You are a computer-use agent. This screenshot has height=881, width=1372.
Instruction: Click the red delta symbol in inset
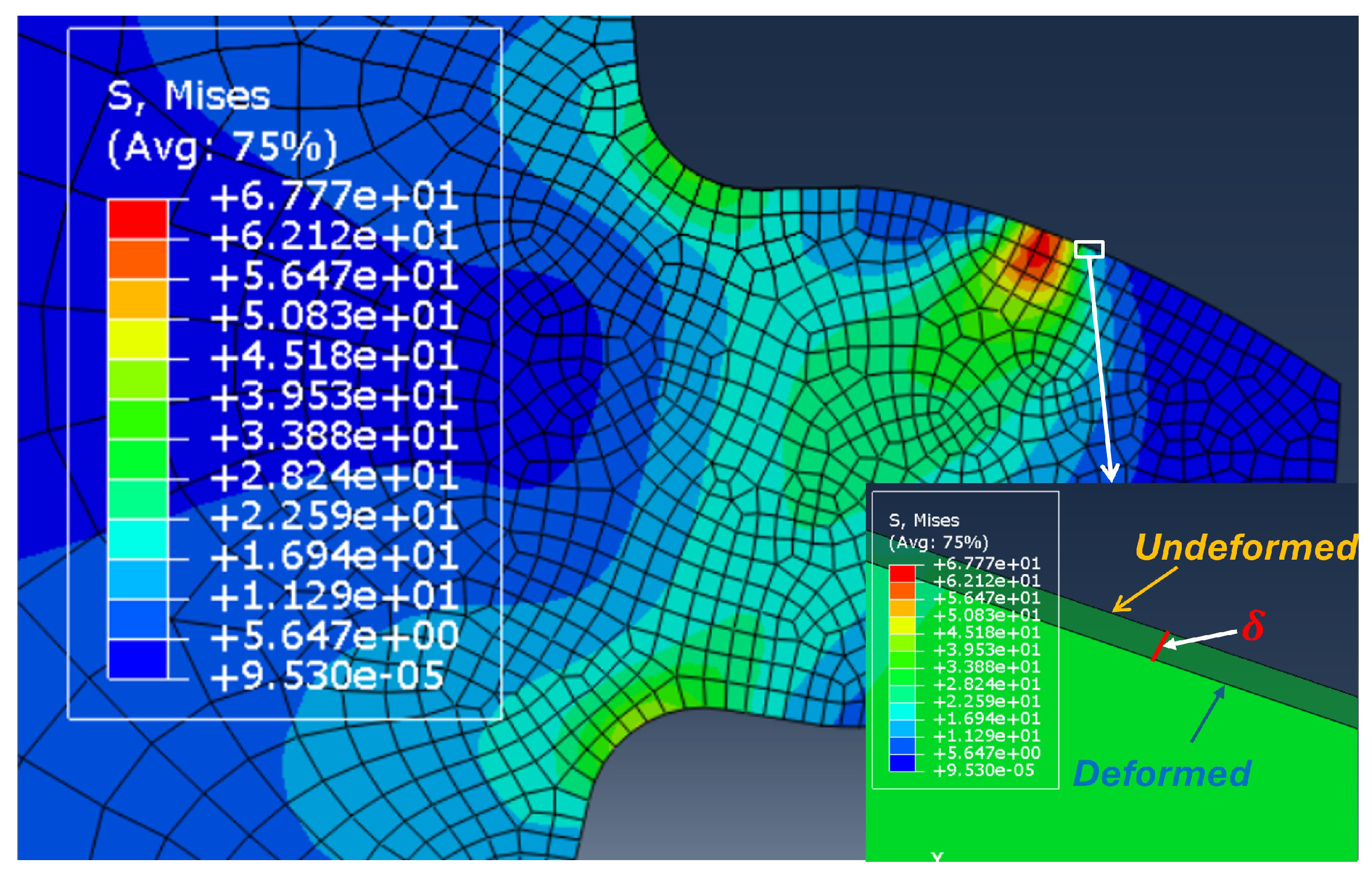1253,626
